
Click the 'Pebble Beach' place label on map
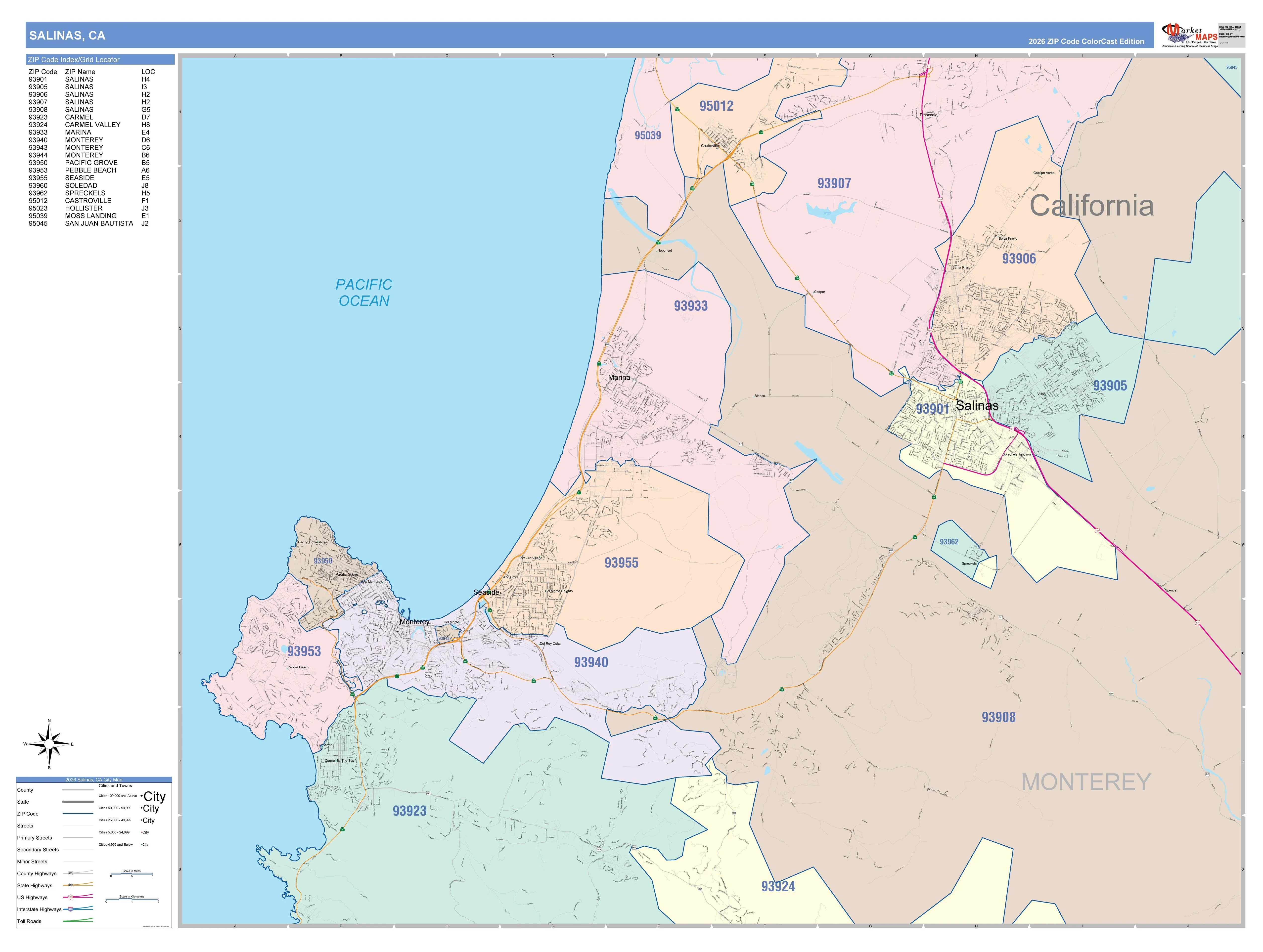tap(298, 667)
